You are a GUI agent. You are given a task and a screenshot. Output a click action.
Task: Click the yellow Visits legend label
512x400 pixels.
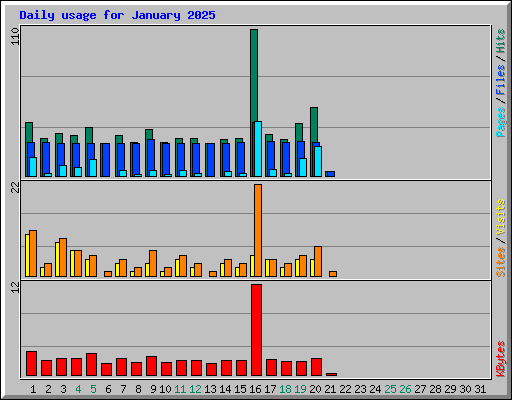coord(500,217)
